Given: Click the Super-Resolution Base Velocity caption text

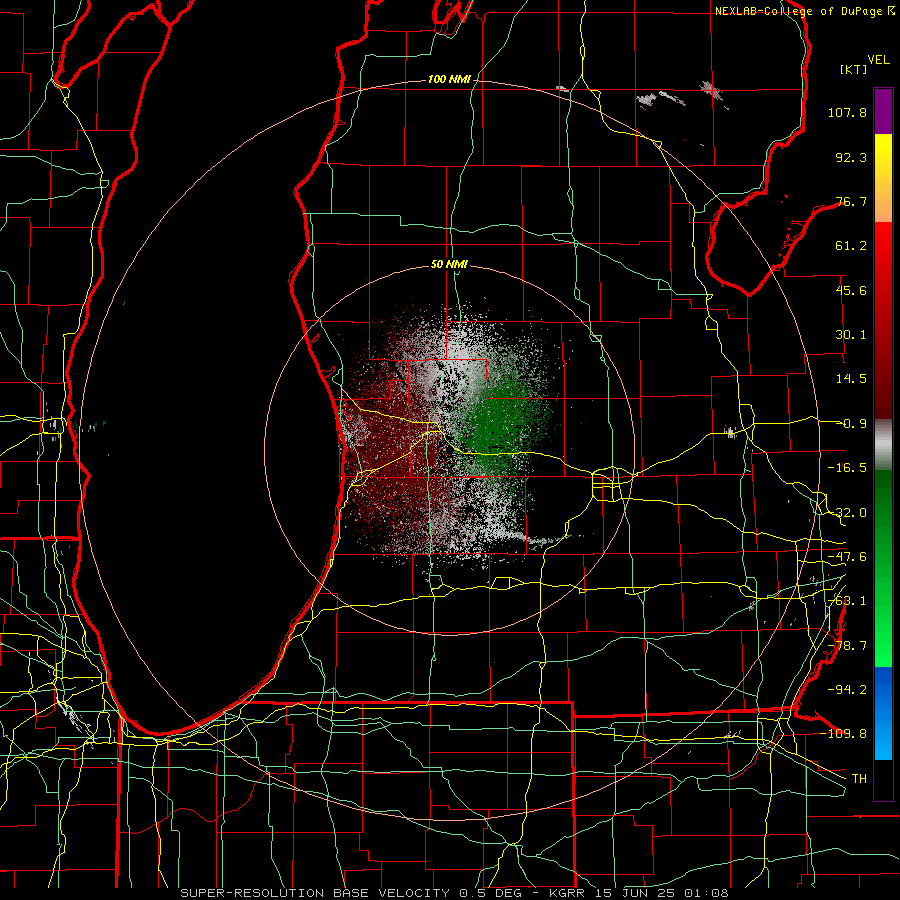Looking at the screenshot, I should pyautogui.click(x=454, y=893).
